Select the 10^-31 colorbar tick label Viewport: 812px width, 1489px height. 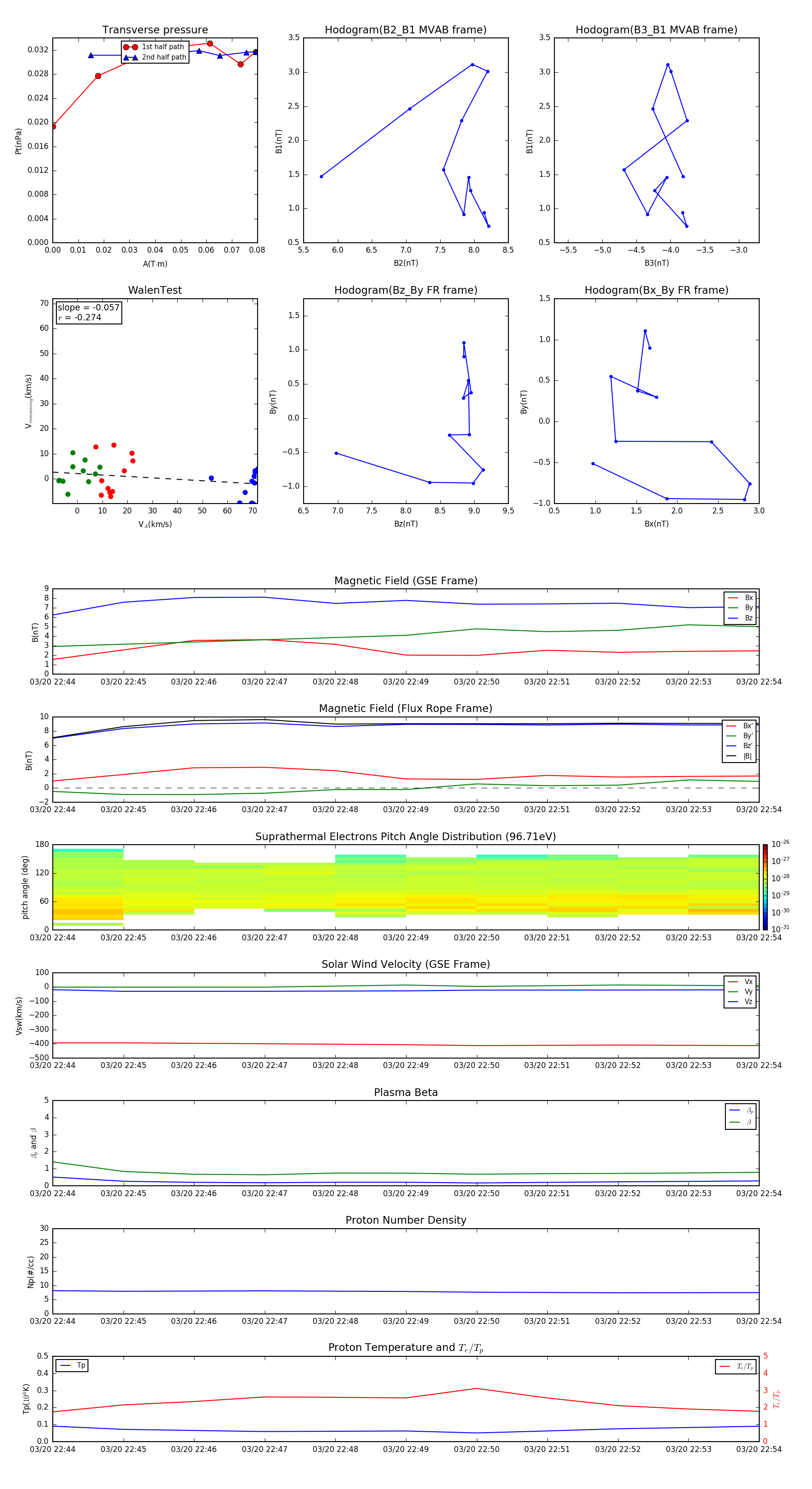(780, 929)
